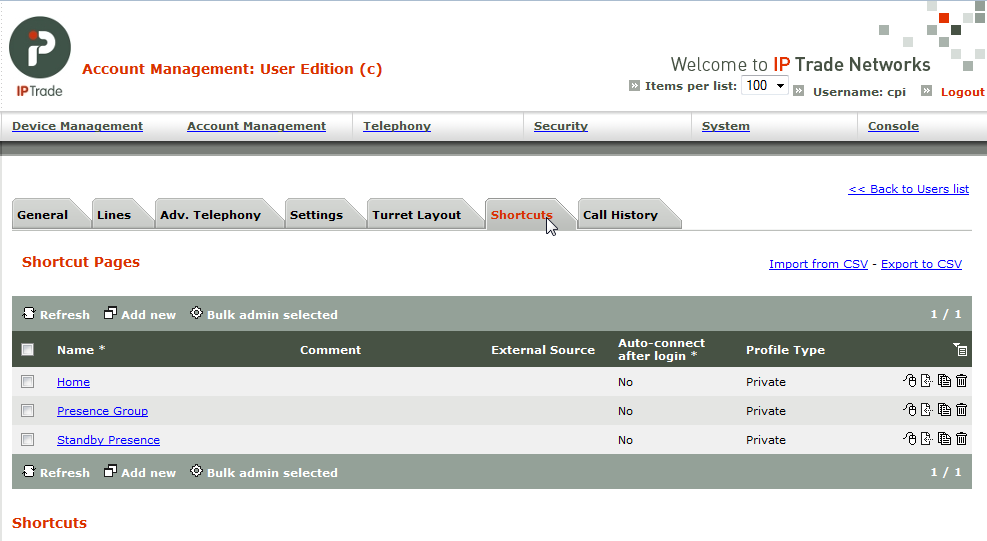Screen dimensions: 987x541
Task: Go back to Users list
Action: [908, 189]
